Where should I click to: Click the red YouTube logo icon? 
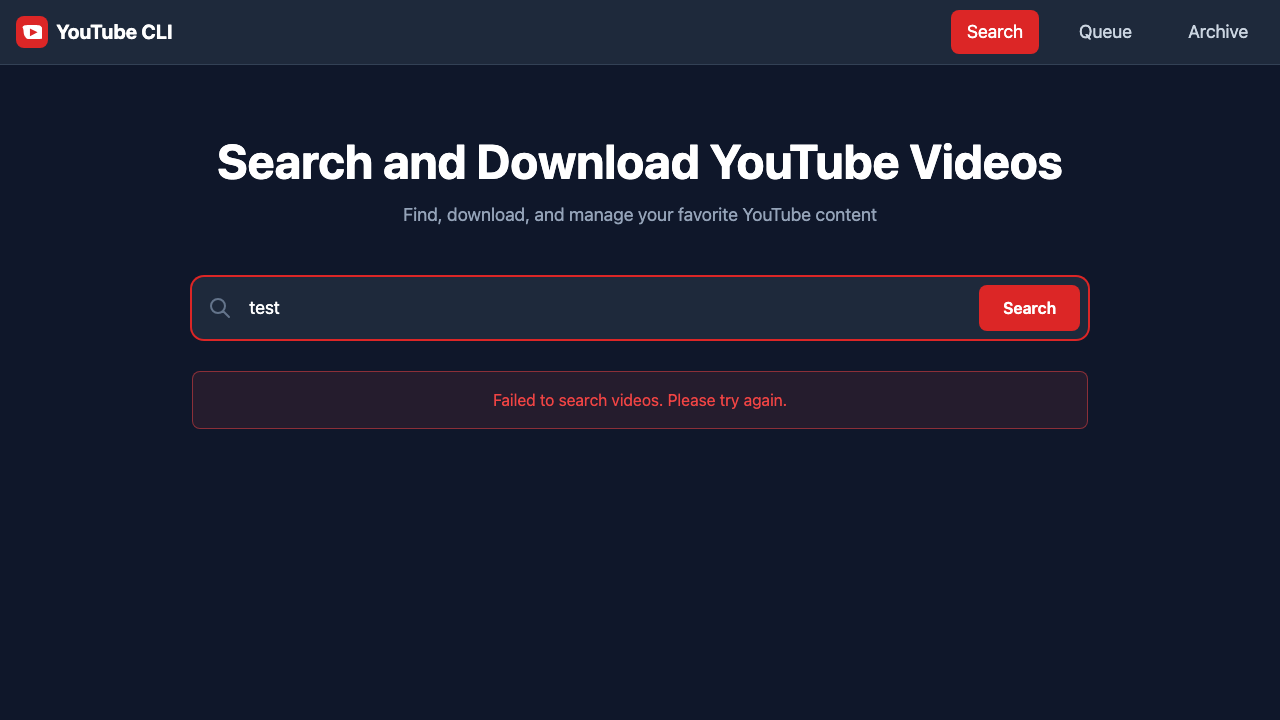click(x=32, y=32)
